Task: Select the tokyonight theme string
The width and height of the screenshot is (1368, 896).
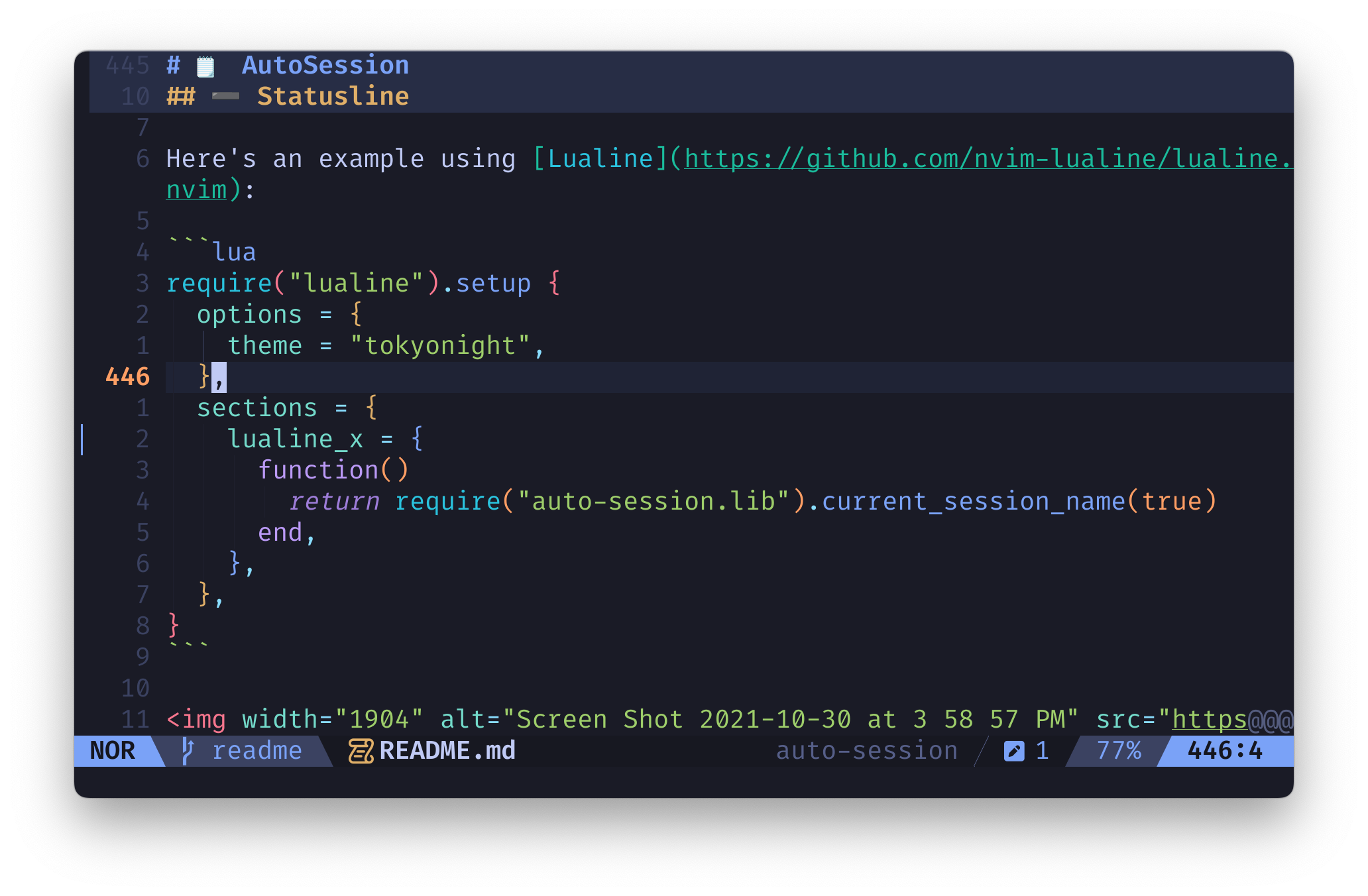Action: [x=445, y=345]
